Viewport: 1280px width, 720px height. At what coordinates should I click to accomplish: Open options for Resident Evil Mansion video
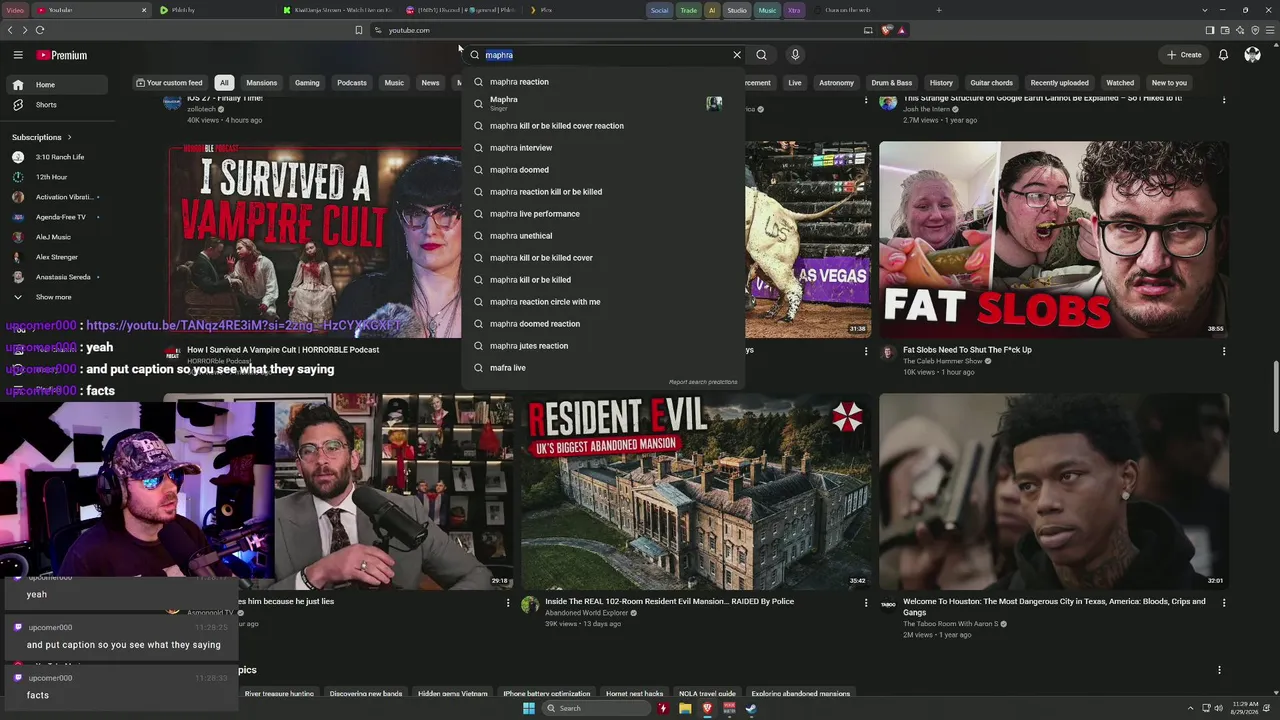pyautogui.click(x=866, y=603)
